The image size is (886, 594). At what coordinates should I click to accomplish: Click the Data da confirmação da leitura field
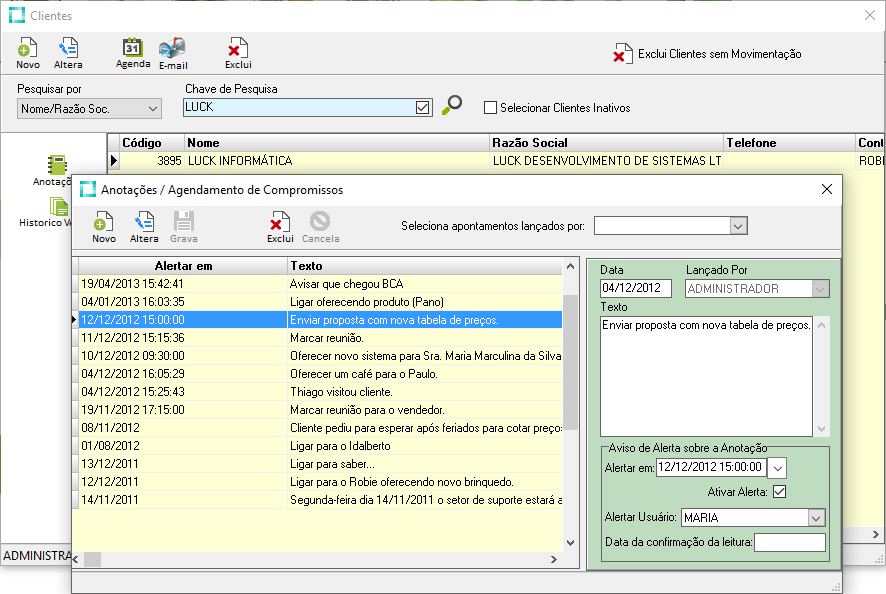789,541
